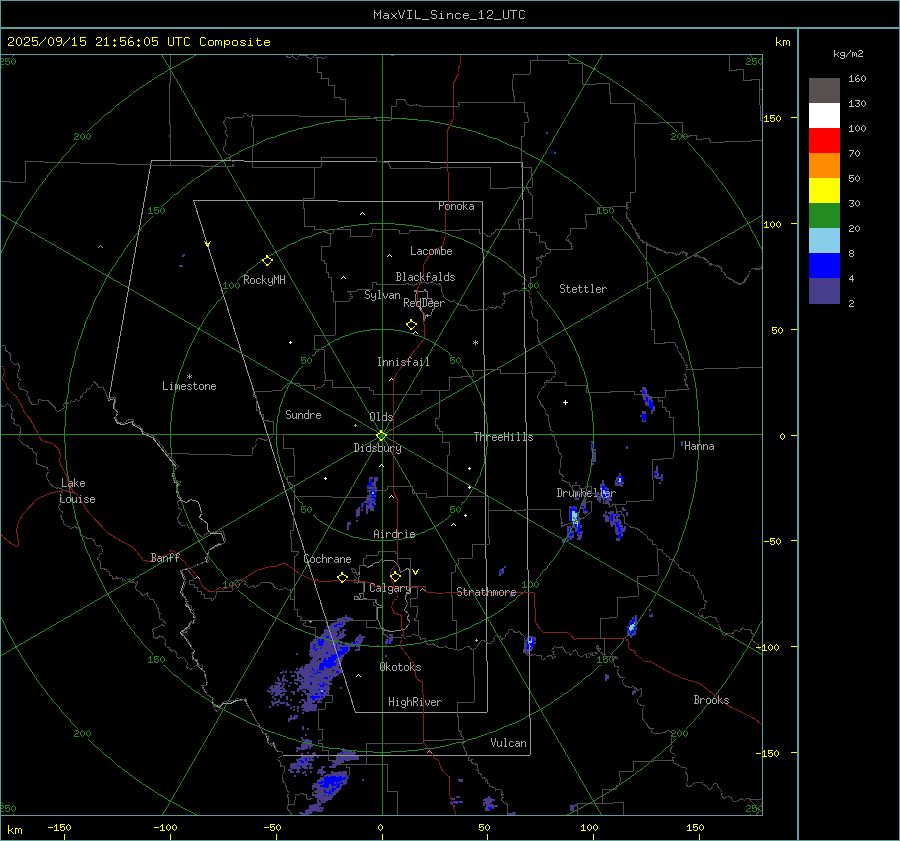The width and height of the screenshot is (900, 841).
Task: Select the light blue 8-20 legend swatch
Action: (x=824, y=241)
